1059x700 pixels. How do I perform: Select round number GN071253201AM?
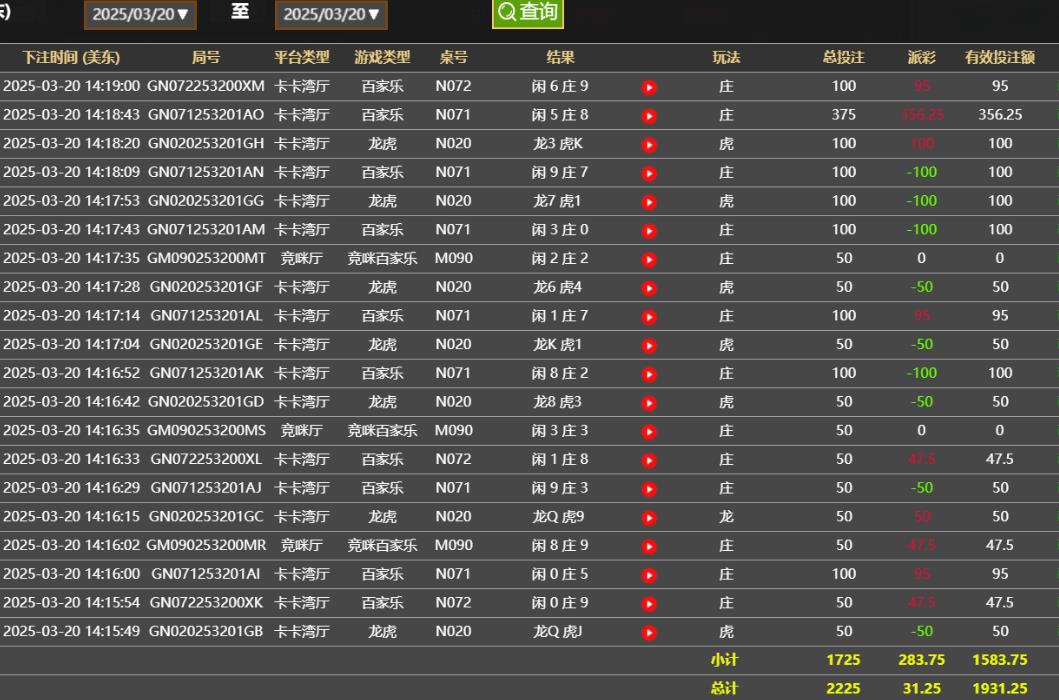point(206,230)
